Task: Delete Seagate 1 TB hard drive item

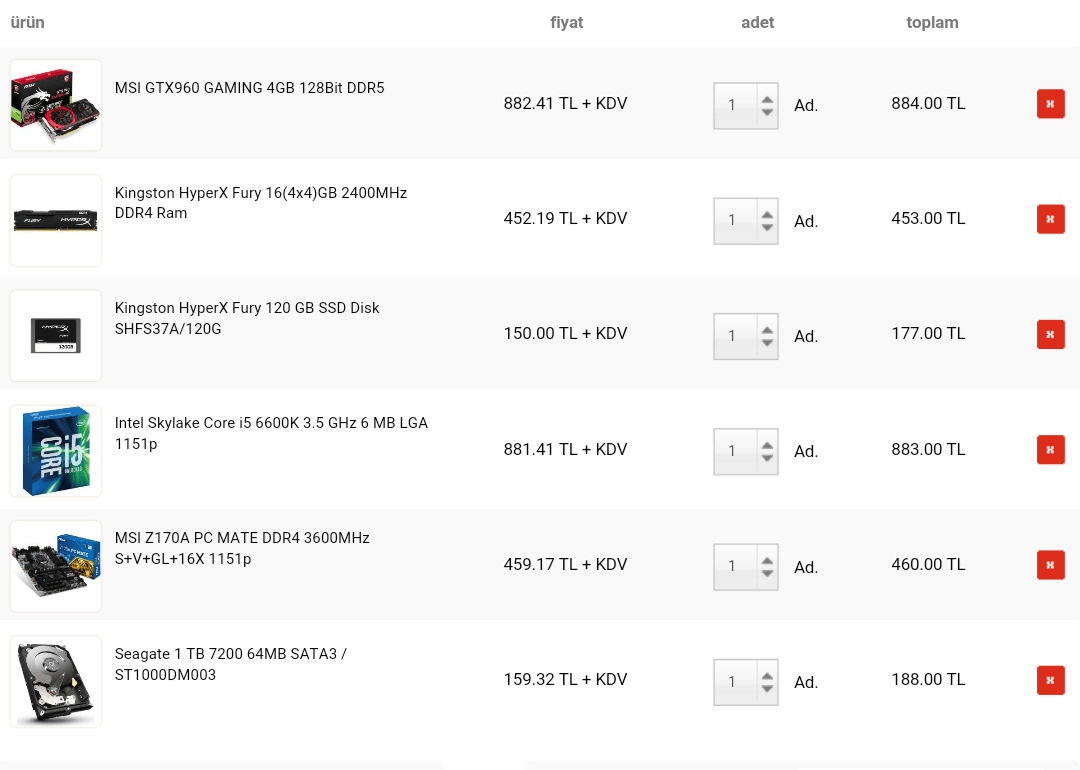Action: point(1050,680)
